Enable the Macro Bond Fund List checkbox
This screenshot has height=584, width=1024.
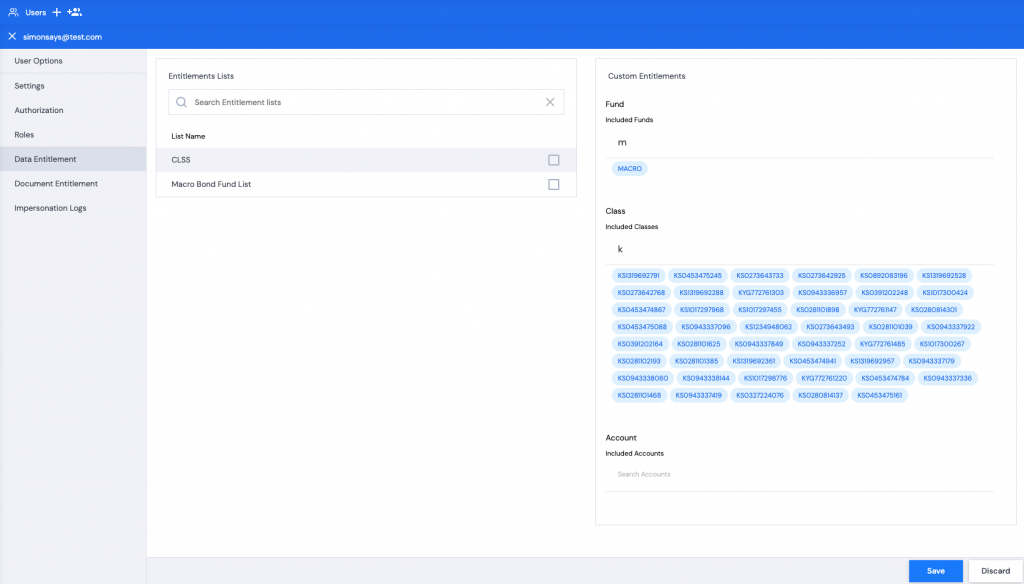coord(554,184)
